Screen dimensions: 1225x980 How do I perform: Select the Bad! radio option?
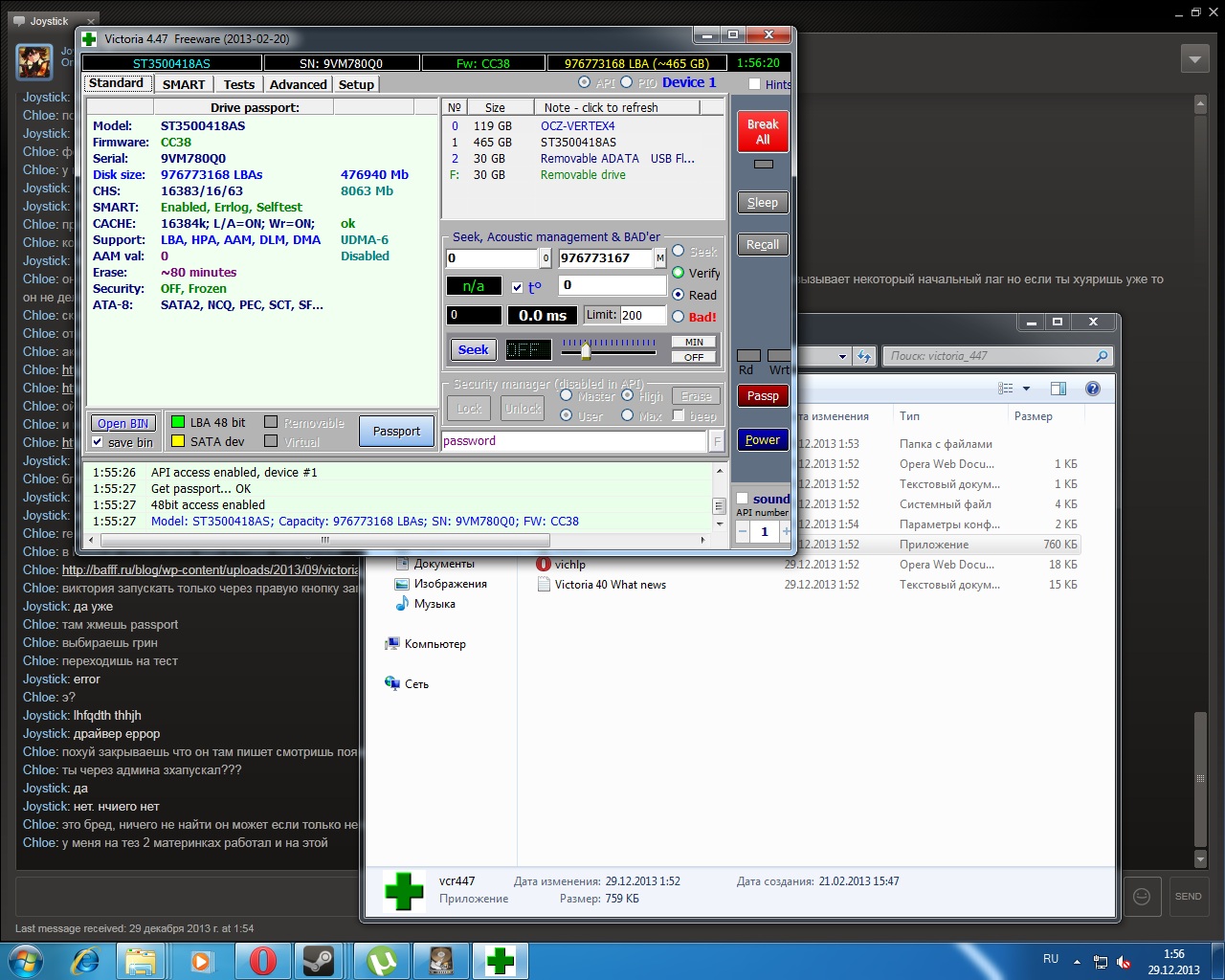point(679,317)
